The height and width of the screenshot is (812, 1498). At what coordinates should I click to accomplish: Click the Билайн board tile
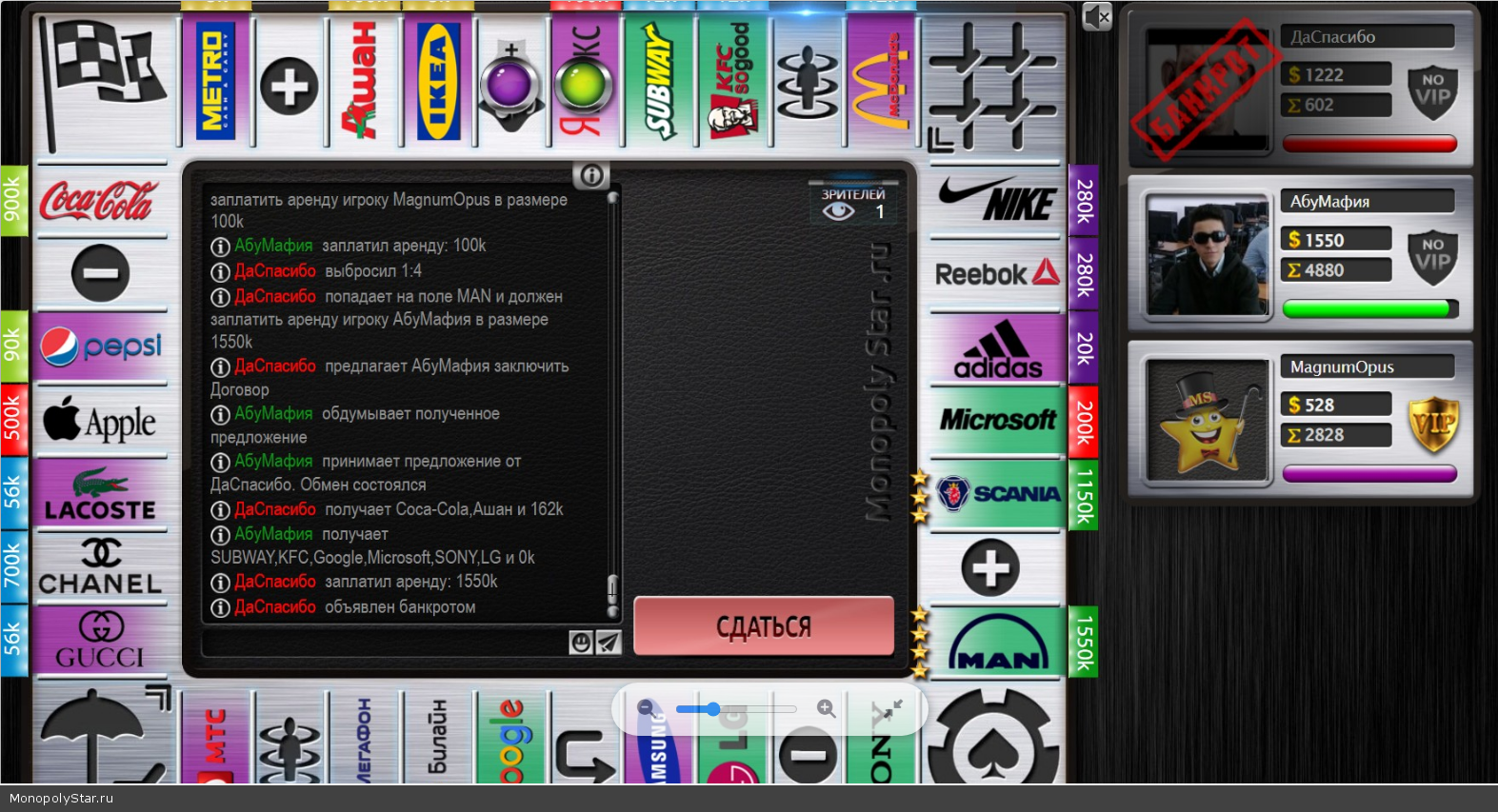tap(438, 739)
